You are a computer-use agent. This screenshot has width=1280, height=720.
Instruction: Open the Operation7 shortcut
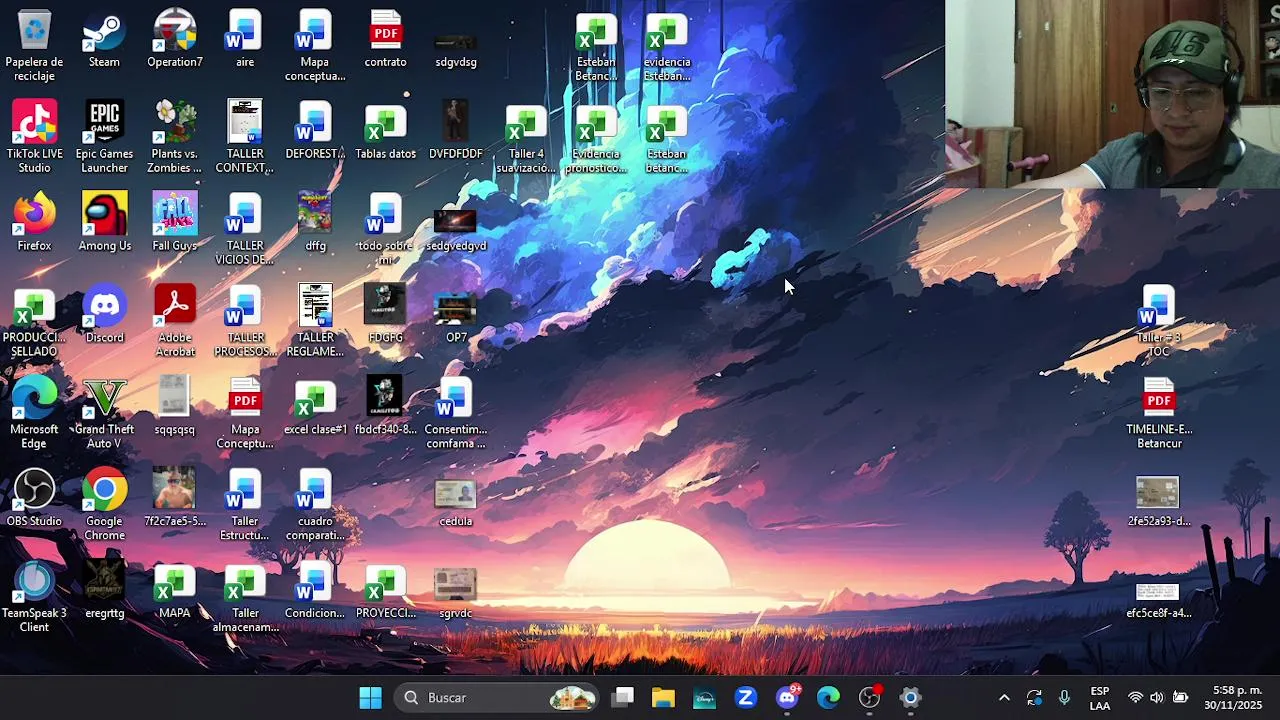click(x=175, y=40)
